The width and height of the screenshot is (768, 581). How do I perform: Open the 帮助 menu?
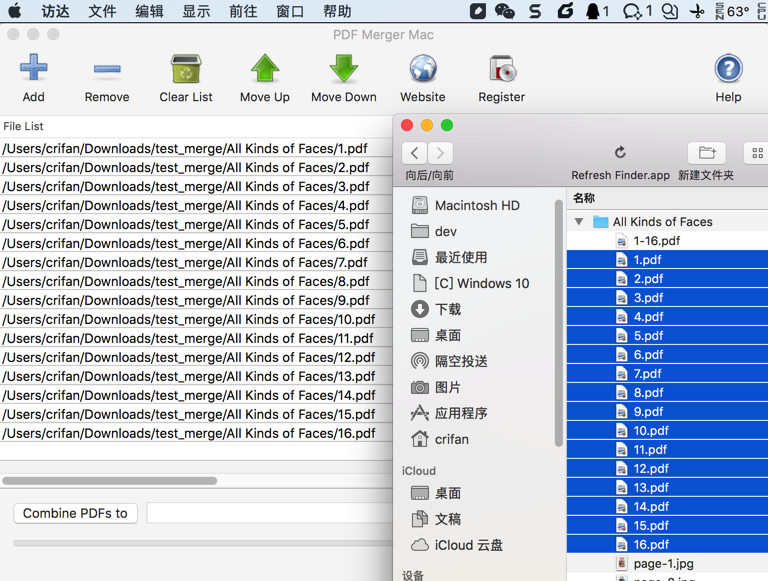337,11
